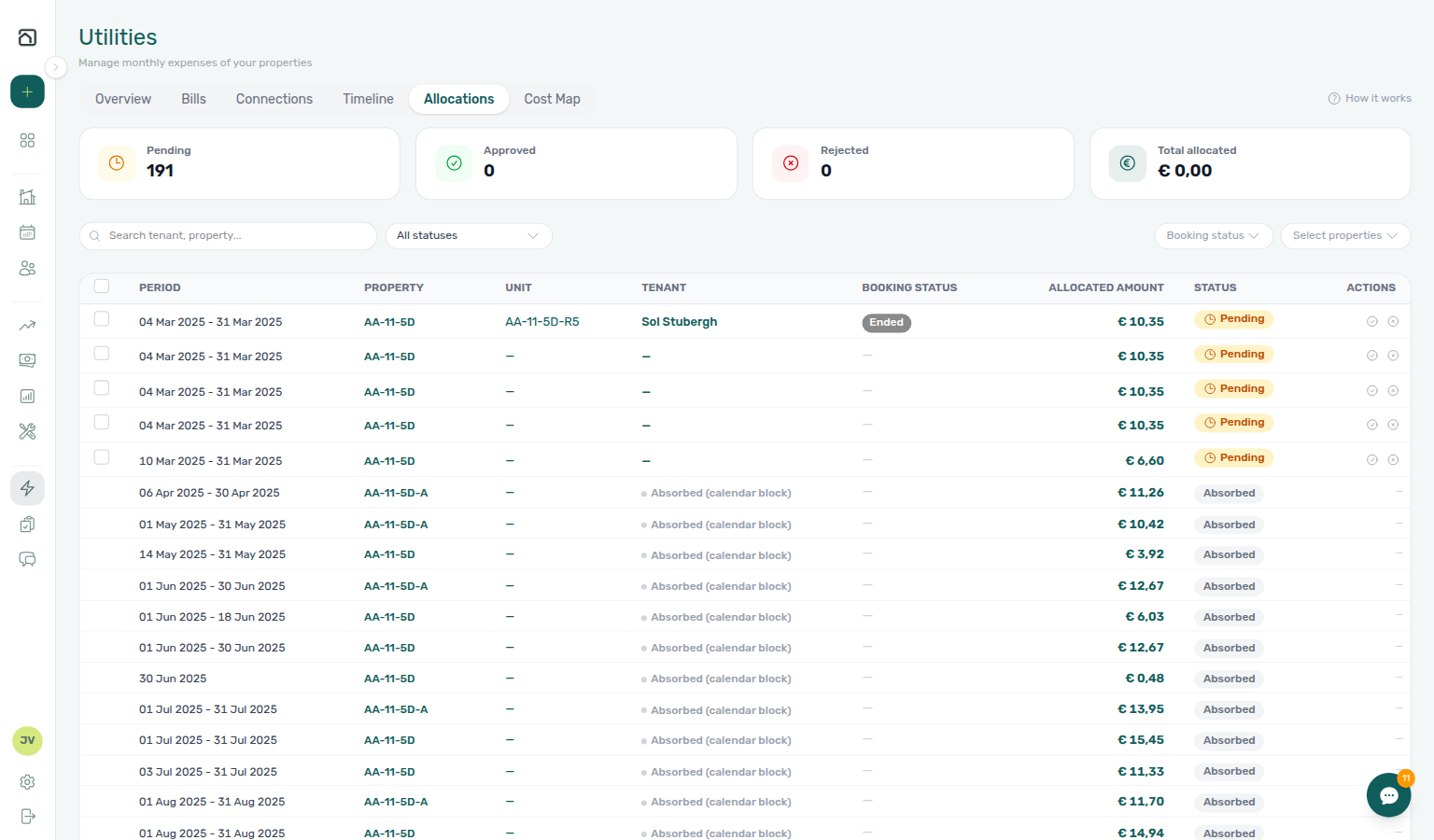Screen dimensions: 1434x840
Task: Click the 01 Jun 2025 - 18 Jun 2025 period
Action: (212, 617)
